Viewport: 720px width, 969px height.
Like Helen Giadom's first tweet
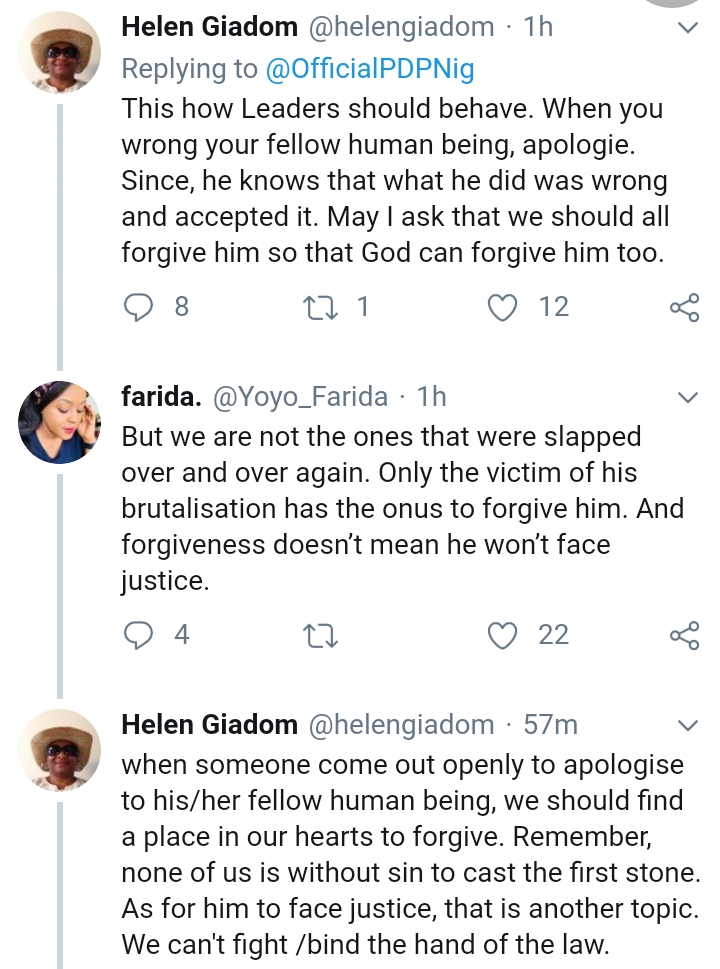pos(501,307)
